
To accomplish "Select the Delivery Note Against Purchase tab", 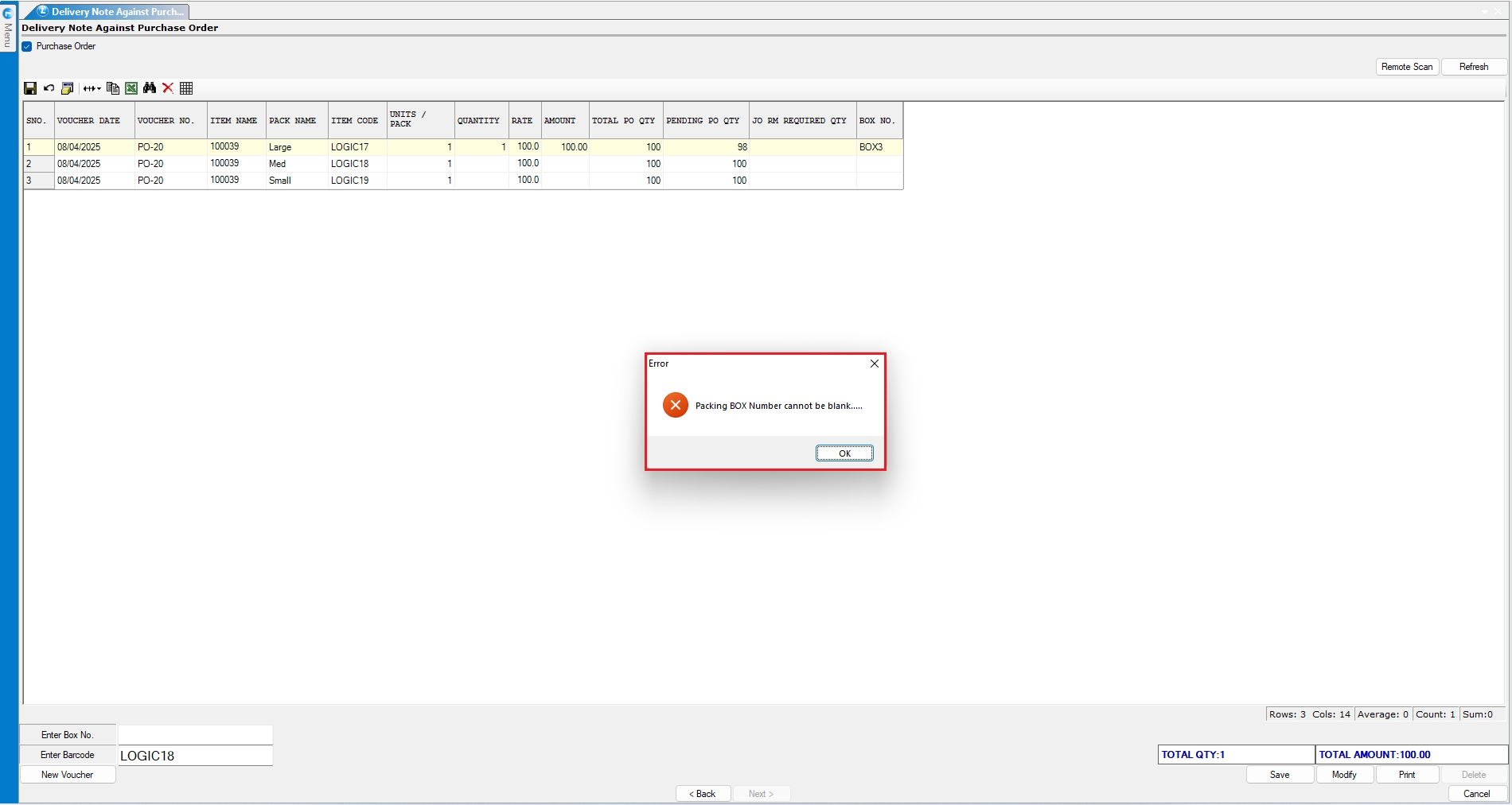I will [111, 12].
